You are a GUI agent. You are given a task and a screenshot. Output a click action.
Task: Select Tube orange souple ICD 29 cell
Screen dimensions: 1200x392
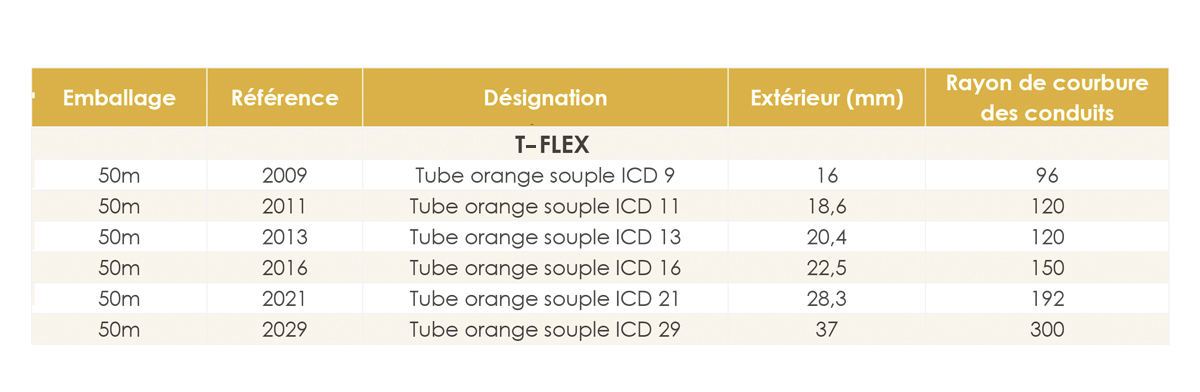point(546,329)
